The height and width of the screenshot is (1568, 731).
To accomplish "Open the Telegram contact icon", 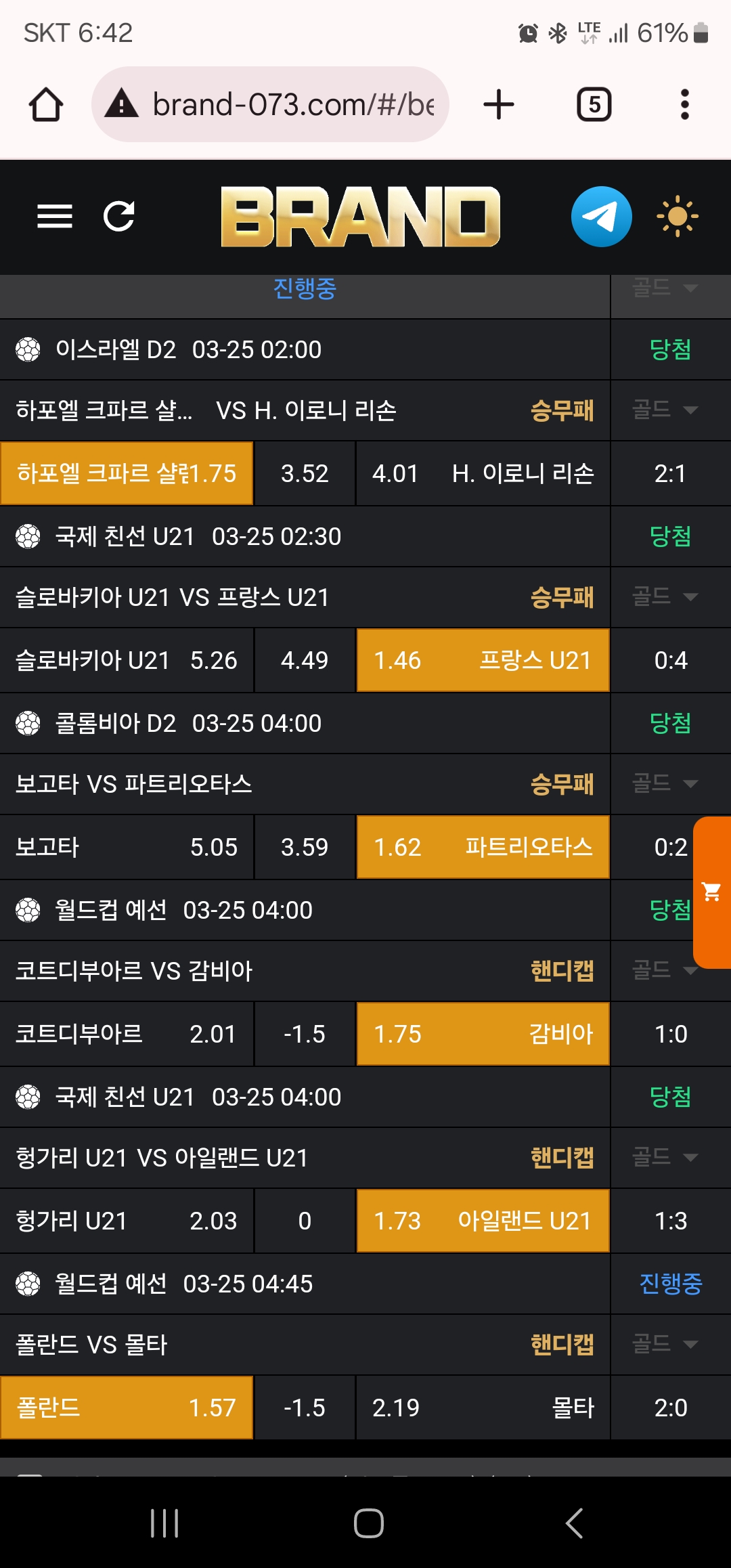I will 601,217.
